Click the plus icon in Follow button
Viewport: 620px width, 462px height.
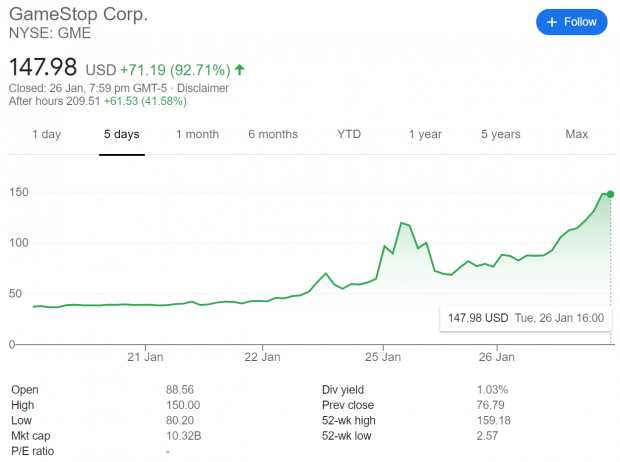(552, 22)
